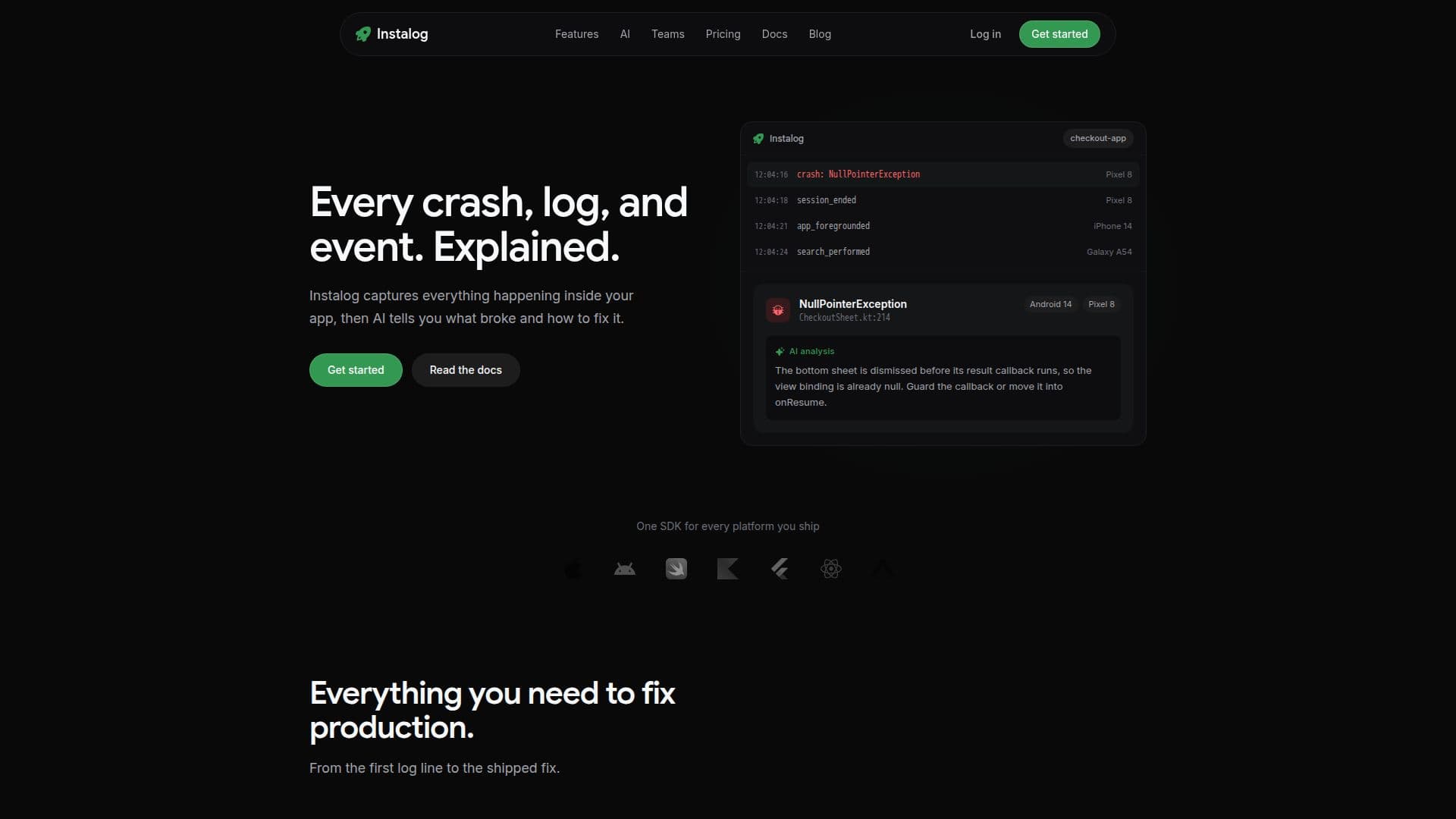Screen dimensions: 1456x819
Task: Click the red bug icon beside NullPointerException
Action: click(x=778, y=310)
